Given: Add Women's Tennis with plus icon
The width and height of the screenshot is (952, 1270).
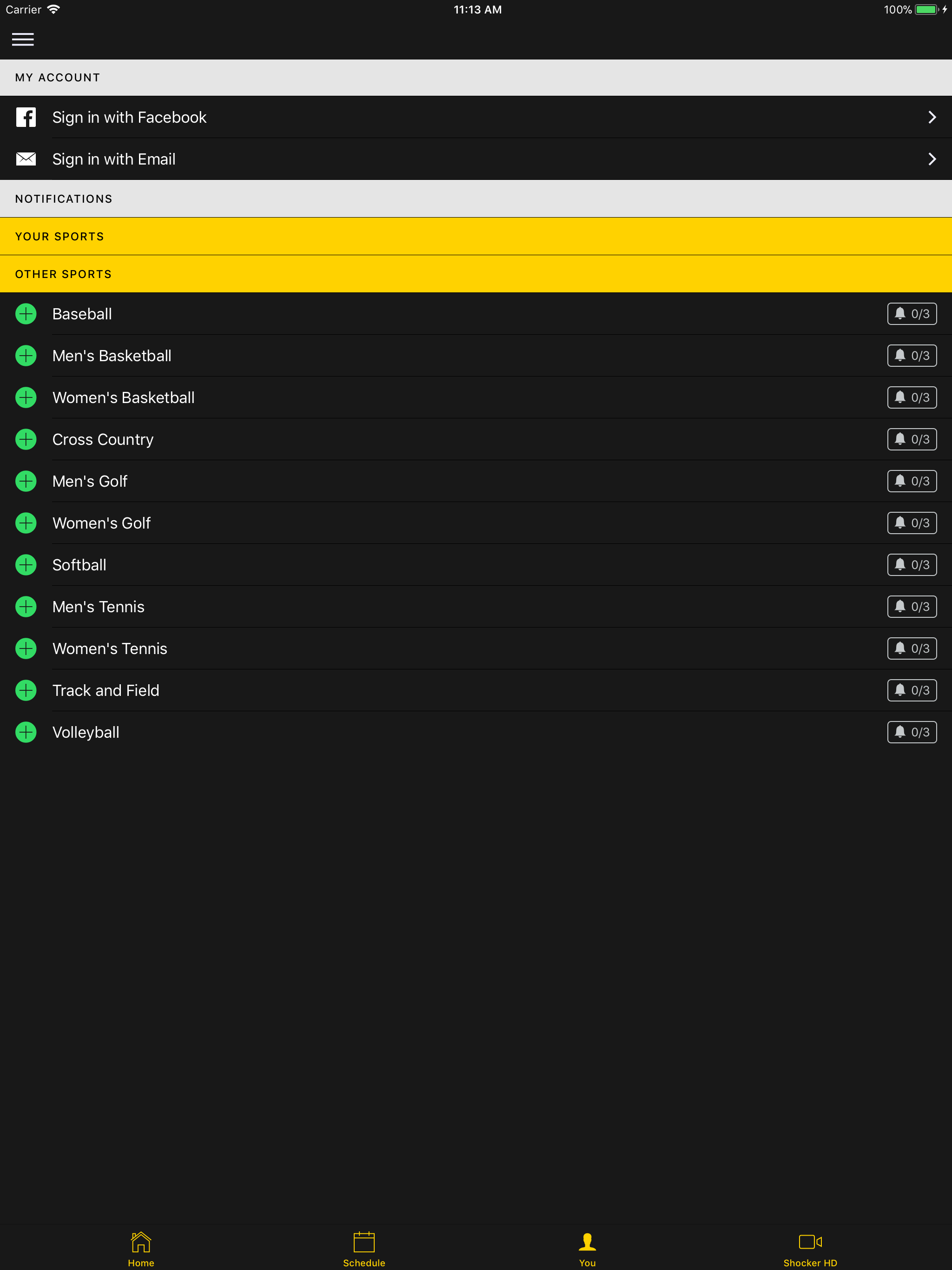Looking at the screenshot, I should 26,649.
